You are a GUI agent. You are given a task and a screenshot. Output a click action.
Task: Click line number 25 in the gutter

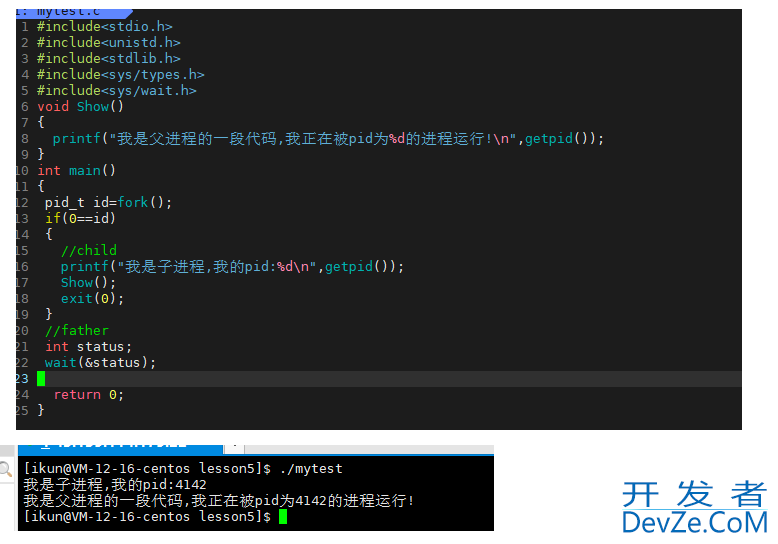[x=22, y=410]
